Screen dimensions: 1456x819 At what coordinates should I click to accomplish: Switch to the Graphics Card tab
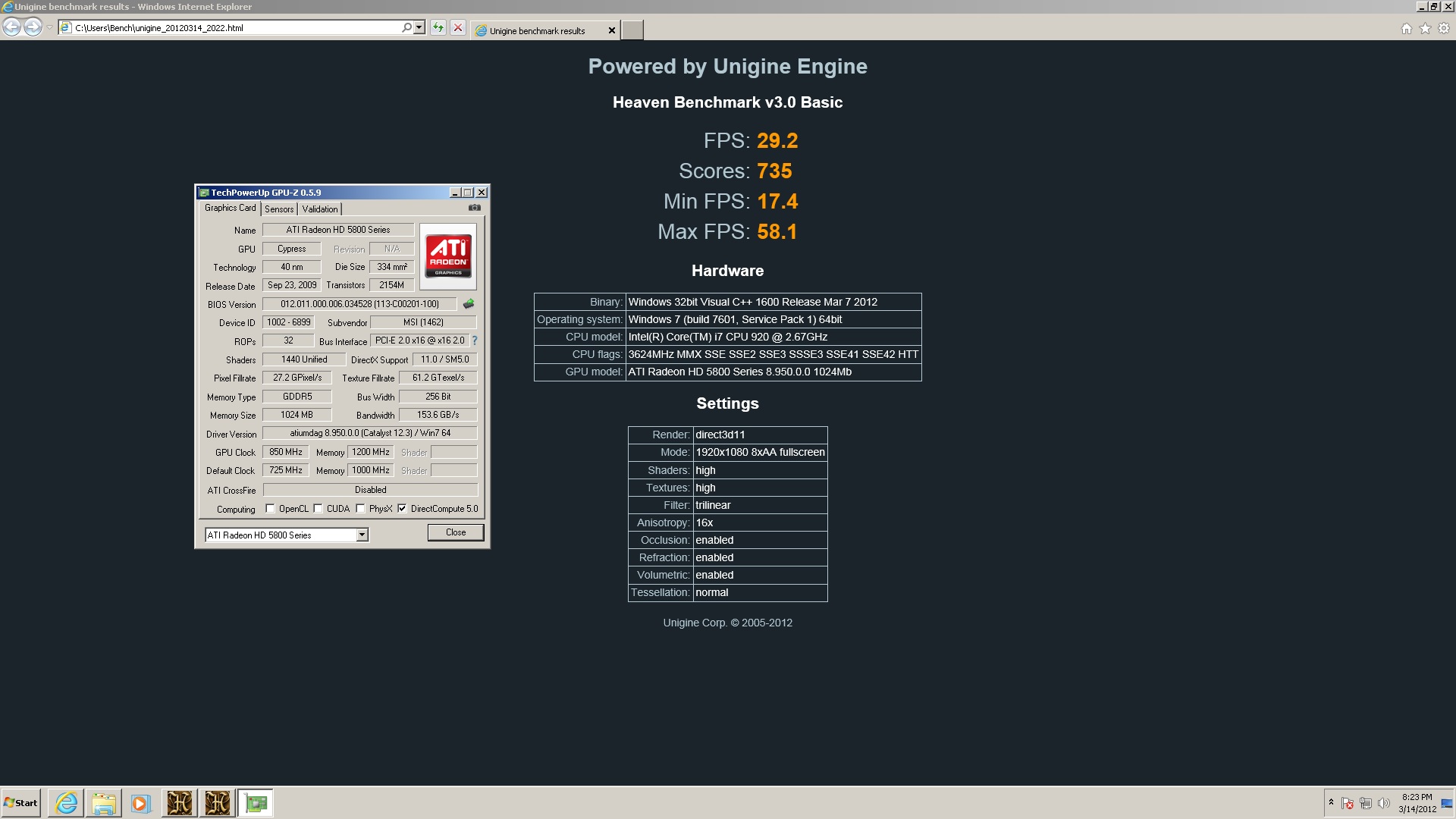tap(230, 208)
